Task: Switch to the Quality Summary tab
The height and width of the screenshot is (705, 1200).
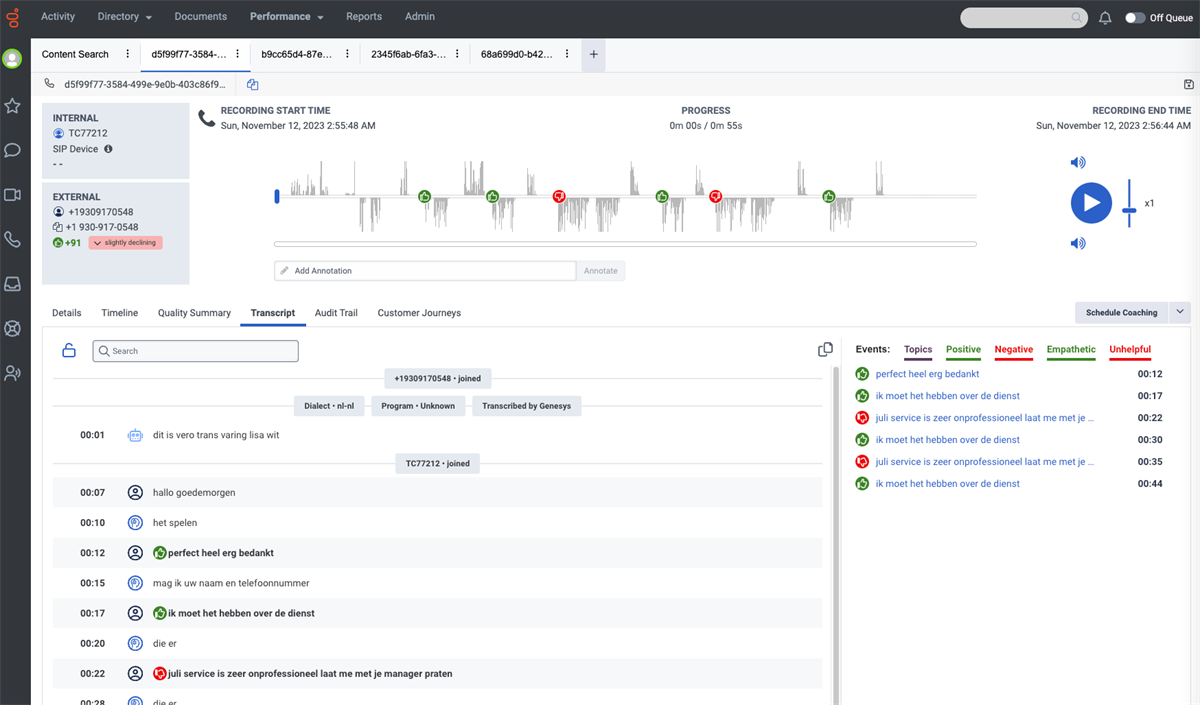Action: (x=194, y=312)
